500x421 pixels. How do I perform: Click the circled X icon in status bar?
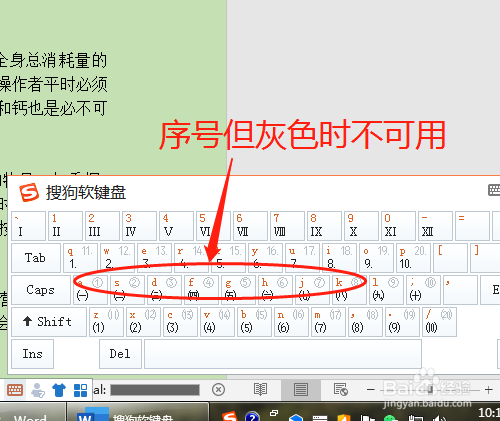(x=218, y=390)
